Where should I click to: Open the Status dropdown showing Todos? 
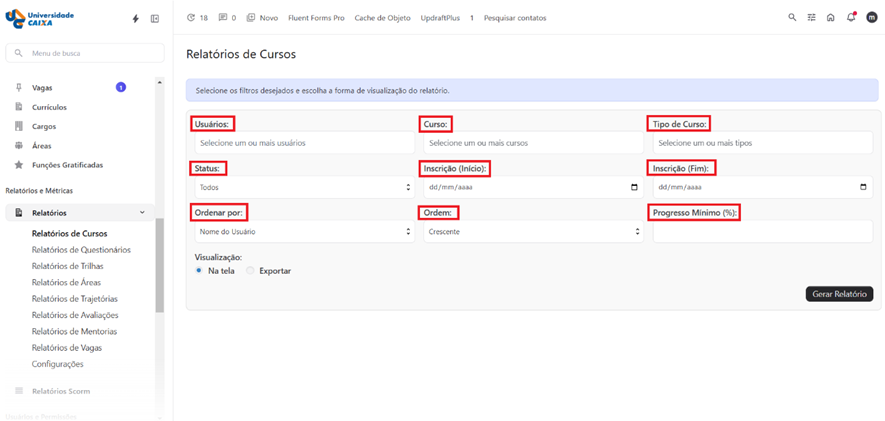303,187
